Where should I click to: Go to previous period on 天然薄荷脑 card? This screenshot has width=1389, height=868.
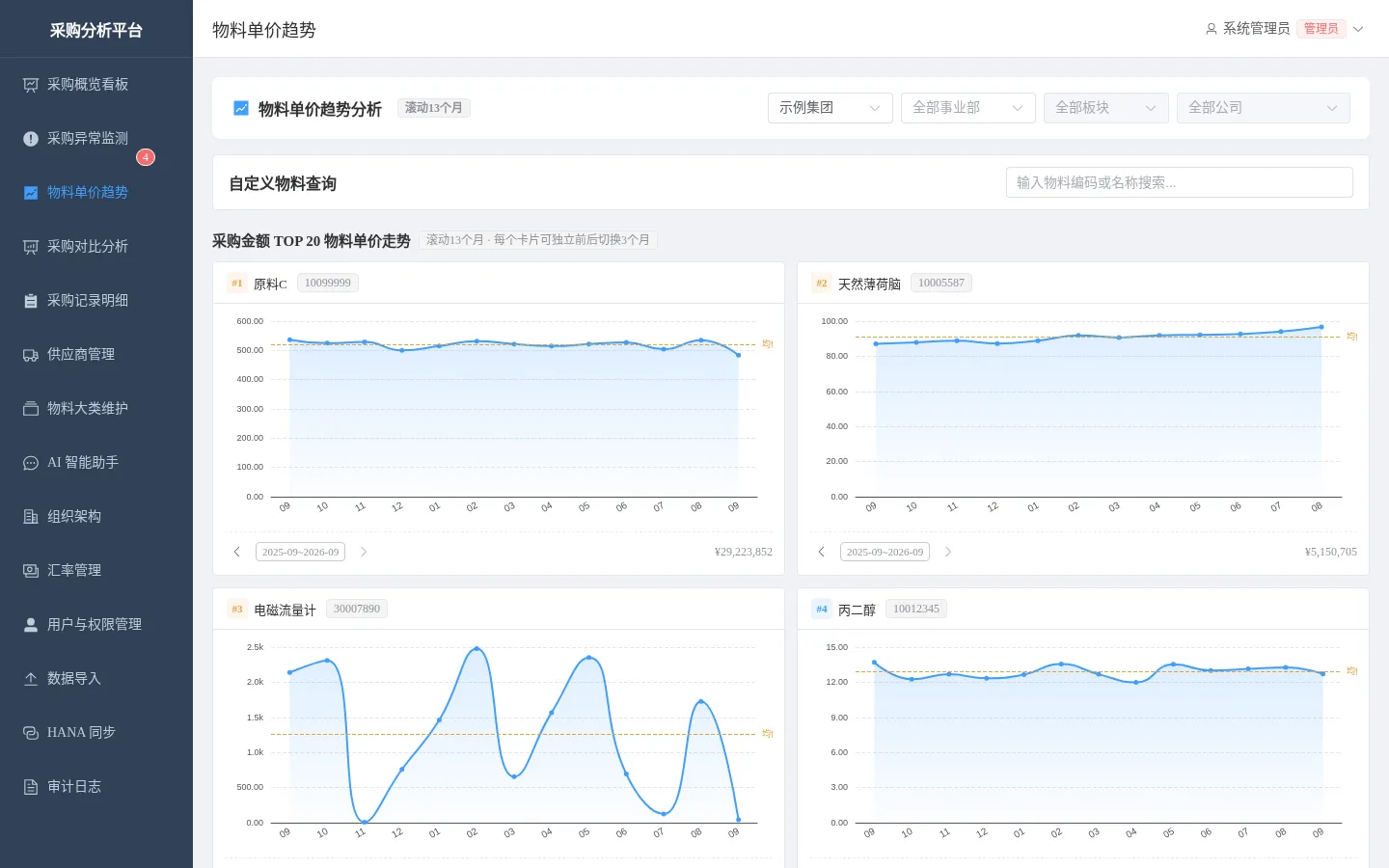tap(822, 552)
